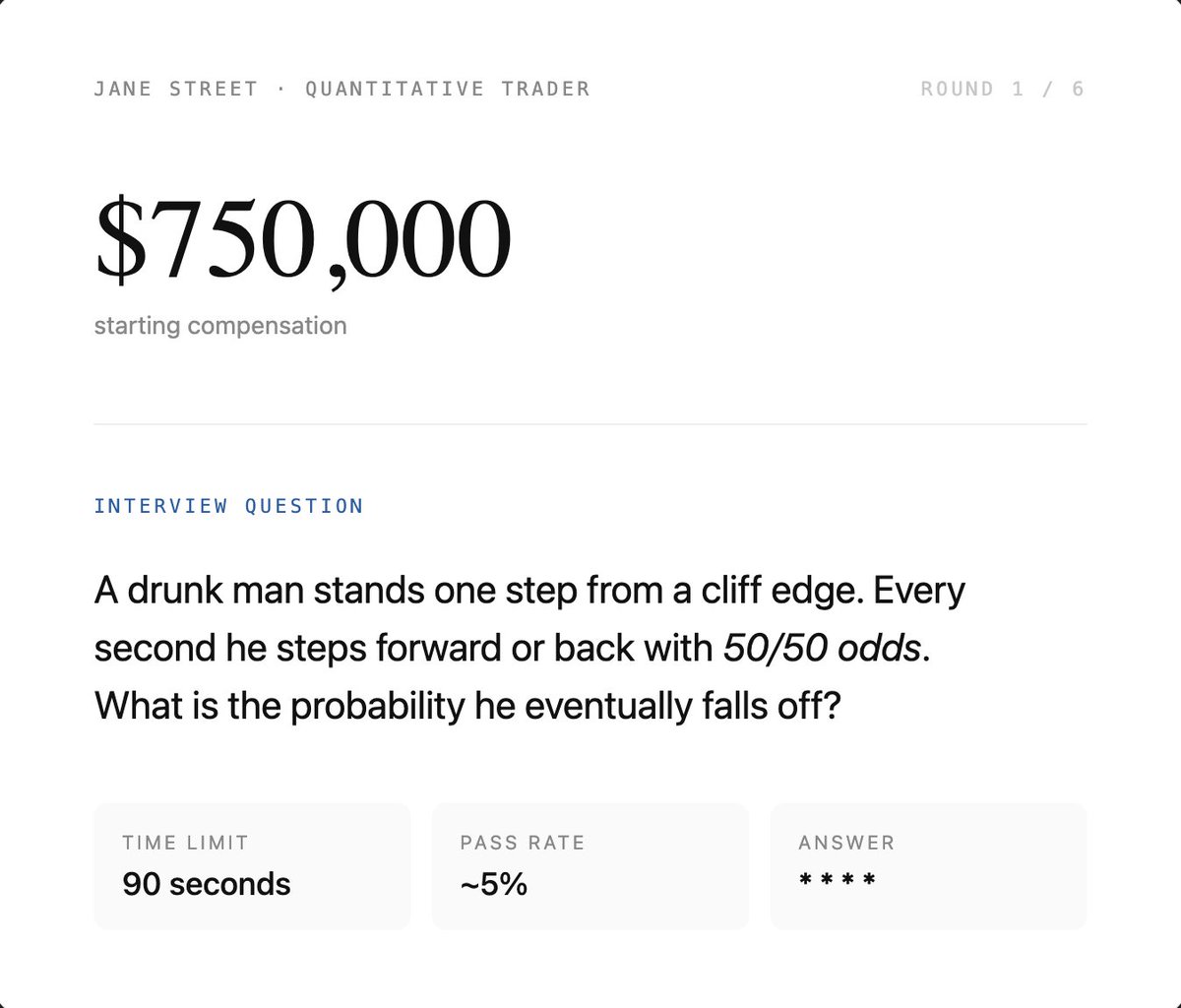The width and height of the screenshot is (1181, 1008).
Task: Reveal the masked asterisks answer
Action: pyautogui.click(x=838, y=879)
